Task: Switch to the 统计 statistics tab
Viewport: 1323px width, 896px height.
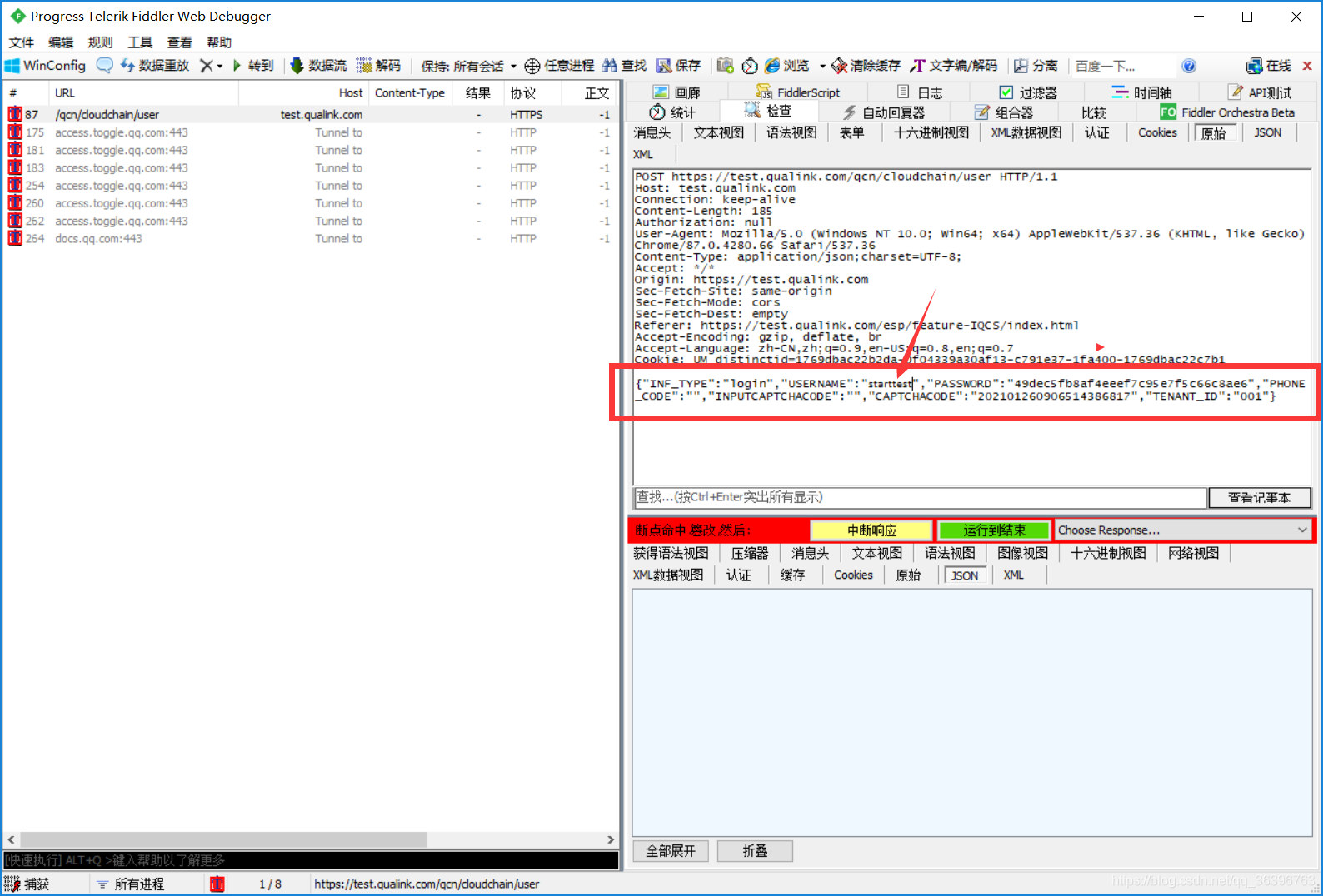Action: (672, 112)
